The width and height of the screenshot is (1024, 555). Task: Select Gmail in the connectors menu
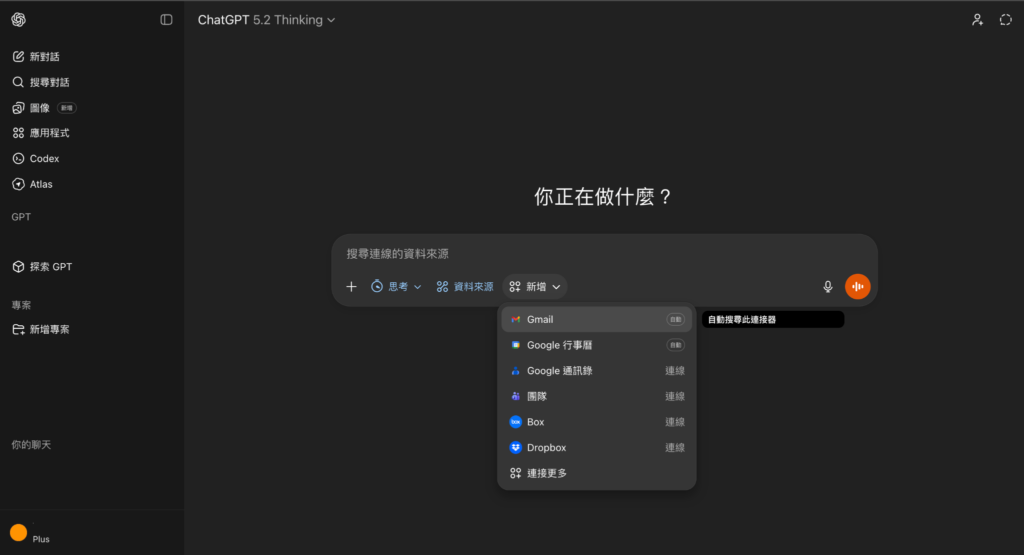point(596,319)
